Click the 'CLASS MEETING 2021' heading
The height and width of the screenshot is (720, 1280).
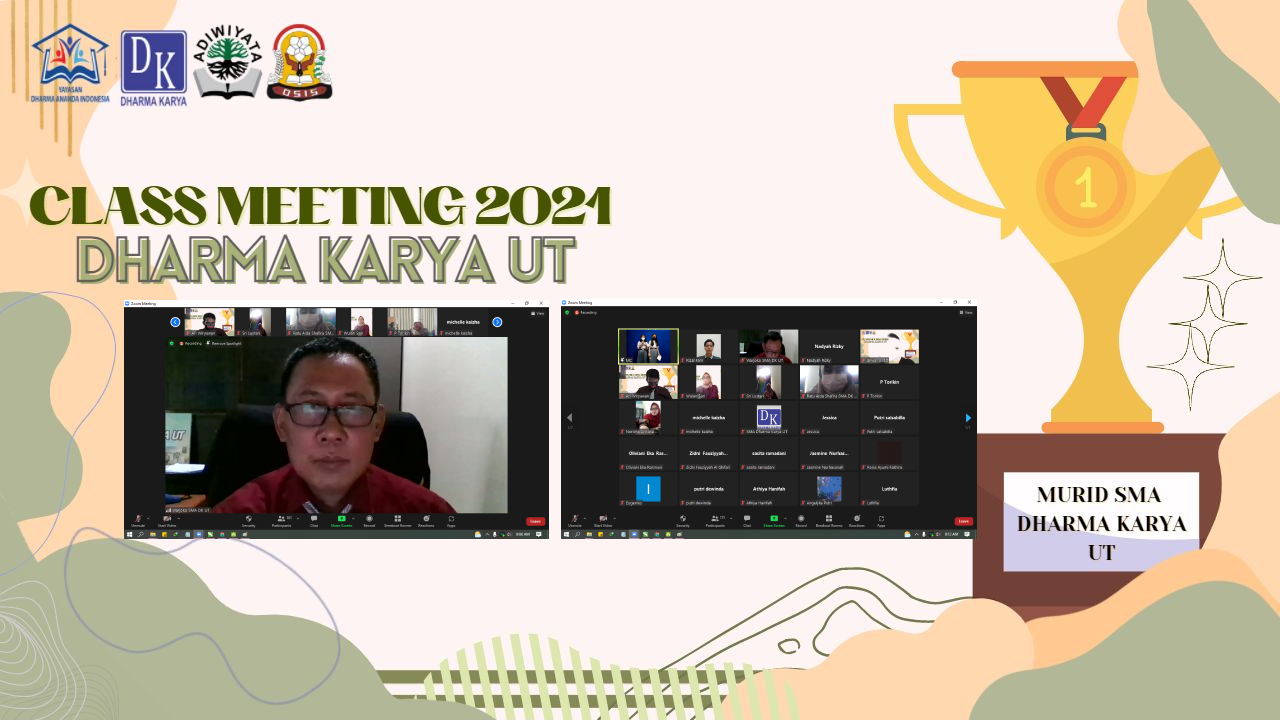(320, 205)
